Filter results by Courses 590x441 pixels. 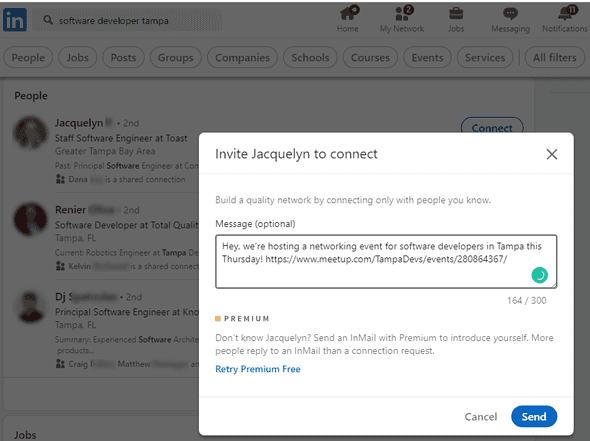[x=370, y=58]
